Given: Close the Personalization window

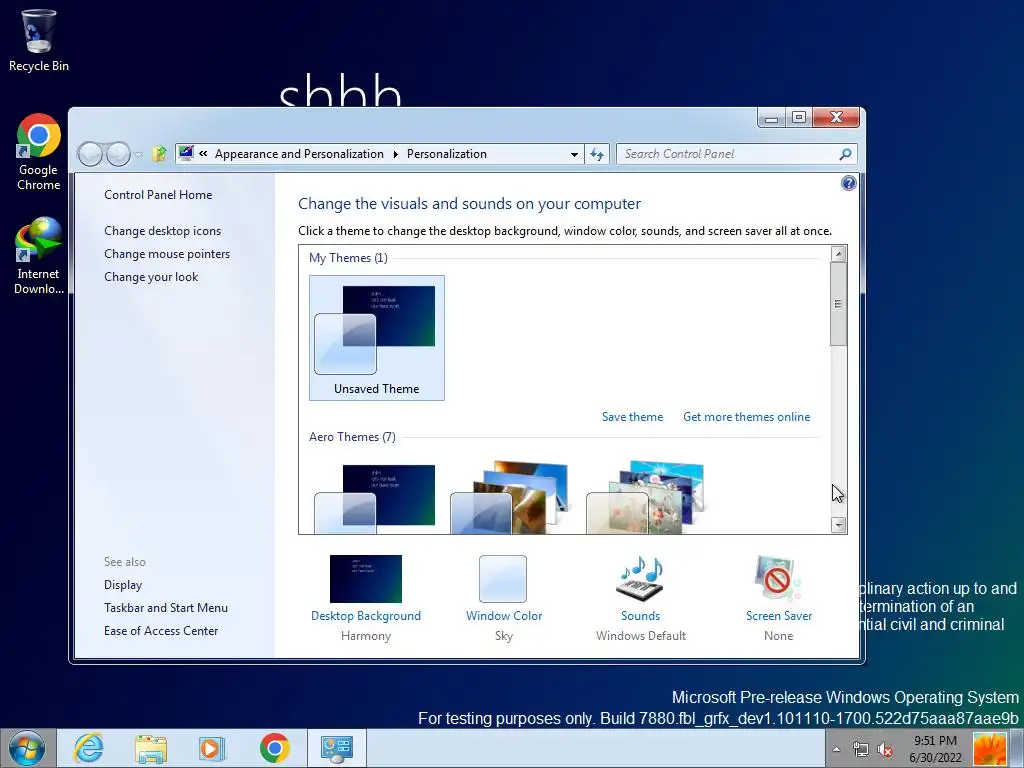Looking at the screenshot, I should click(x=836, y=118).
